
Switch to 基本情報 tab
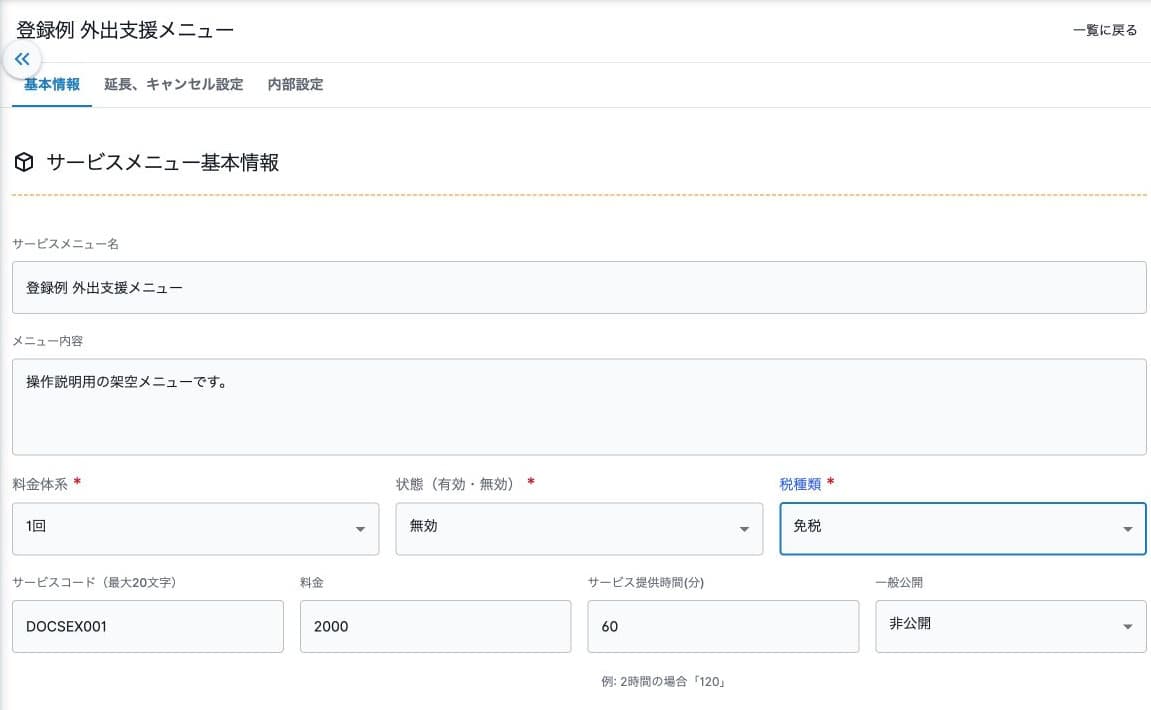pos(51,84)
